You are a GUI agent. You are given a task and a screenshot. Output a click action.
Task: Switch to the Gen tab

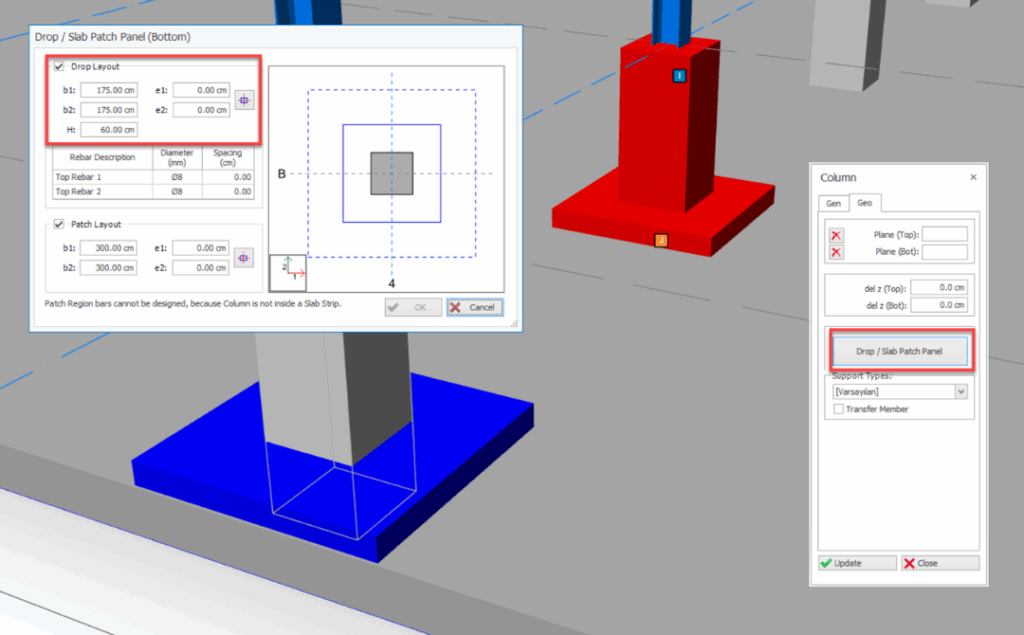point(833,202)
